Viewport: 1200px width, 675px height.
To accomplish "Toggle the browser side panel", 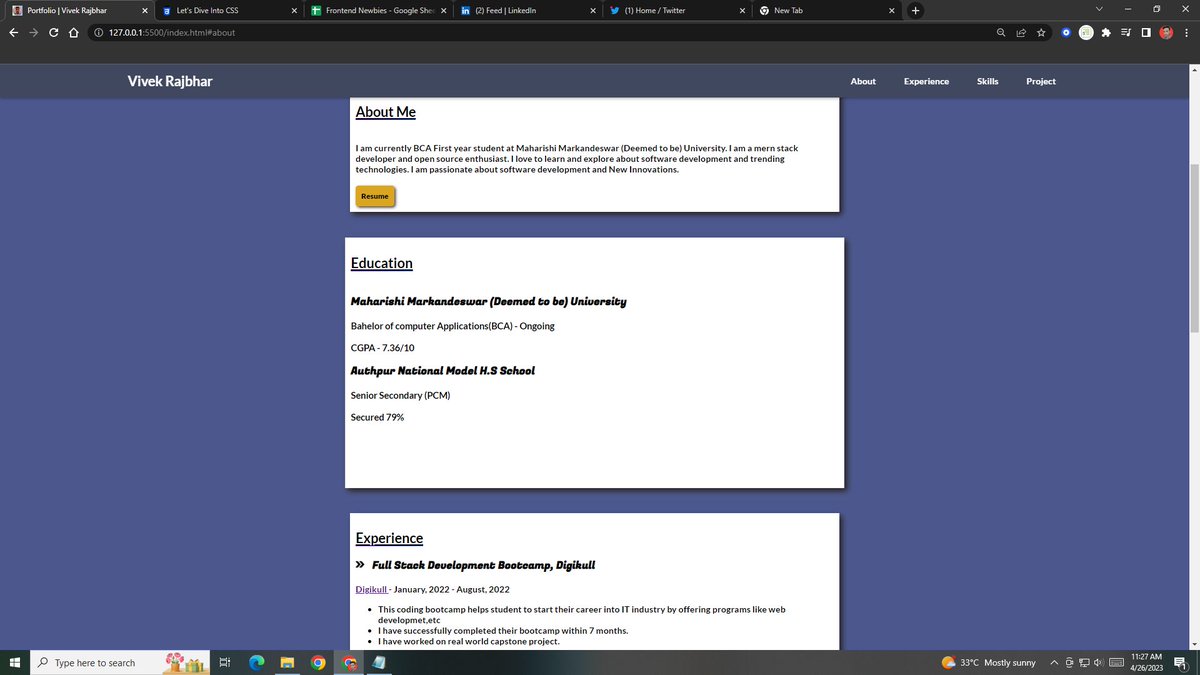I will 1146,32.
